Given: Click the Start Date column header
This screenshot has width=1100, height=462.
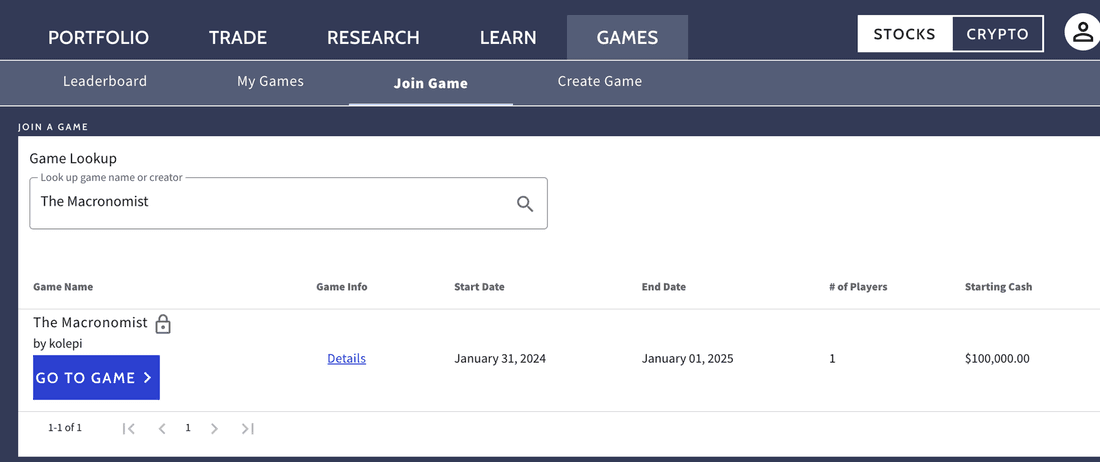Looking at the screenshot, I should (479, 287).
